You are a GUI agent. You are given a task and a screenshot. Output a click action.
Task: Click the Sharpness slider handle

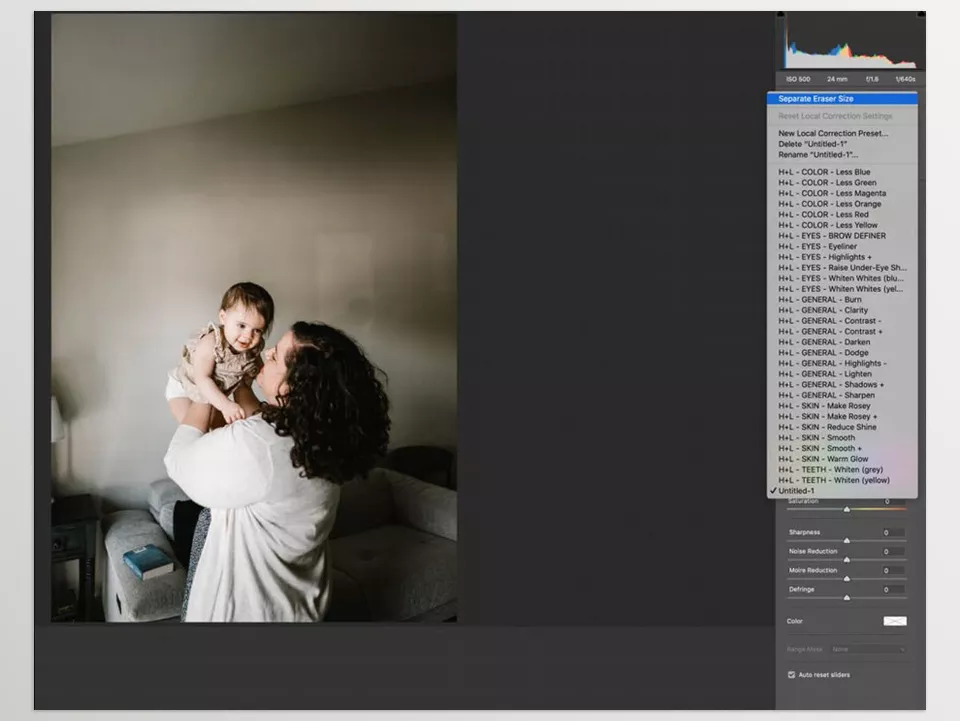click(847, 541)
